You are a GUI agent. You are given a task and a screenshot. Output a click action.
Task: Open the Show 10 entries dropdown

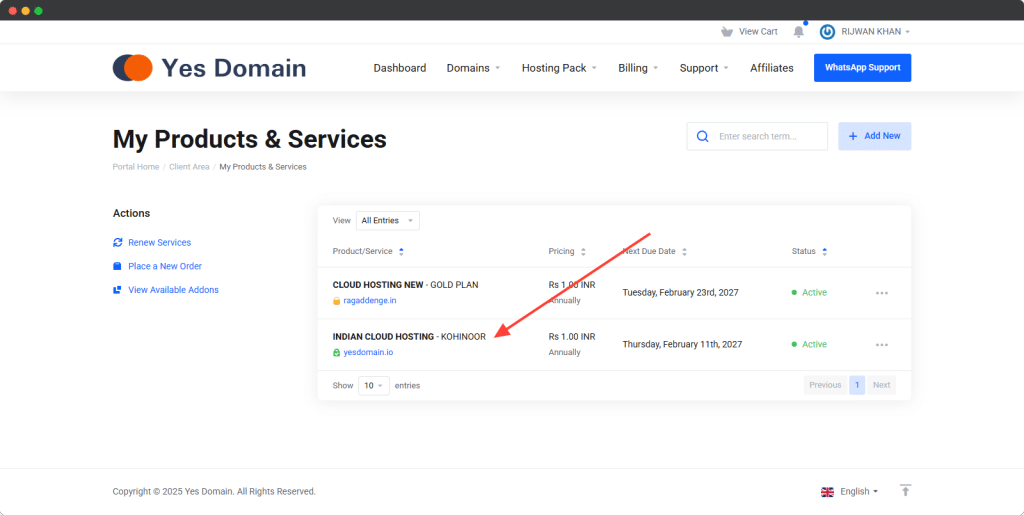374,386
